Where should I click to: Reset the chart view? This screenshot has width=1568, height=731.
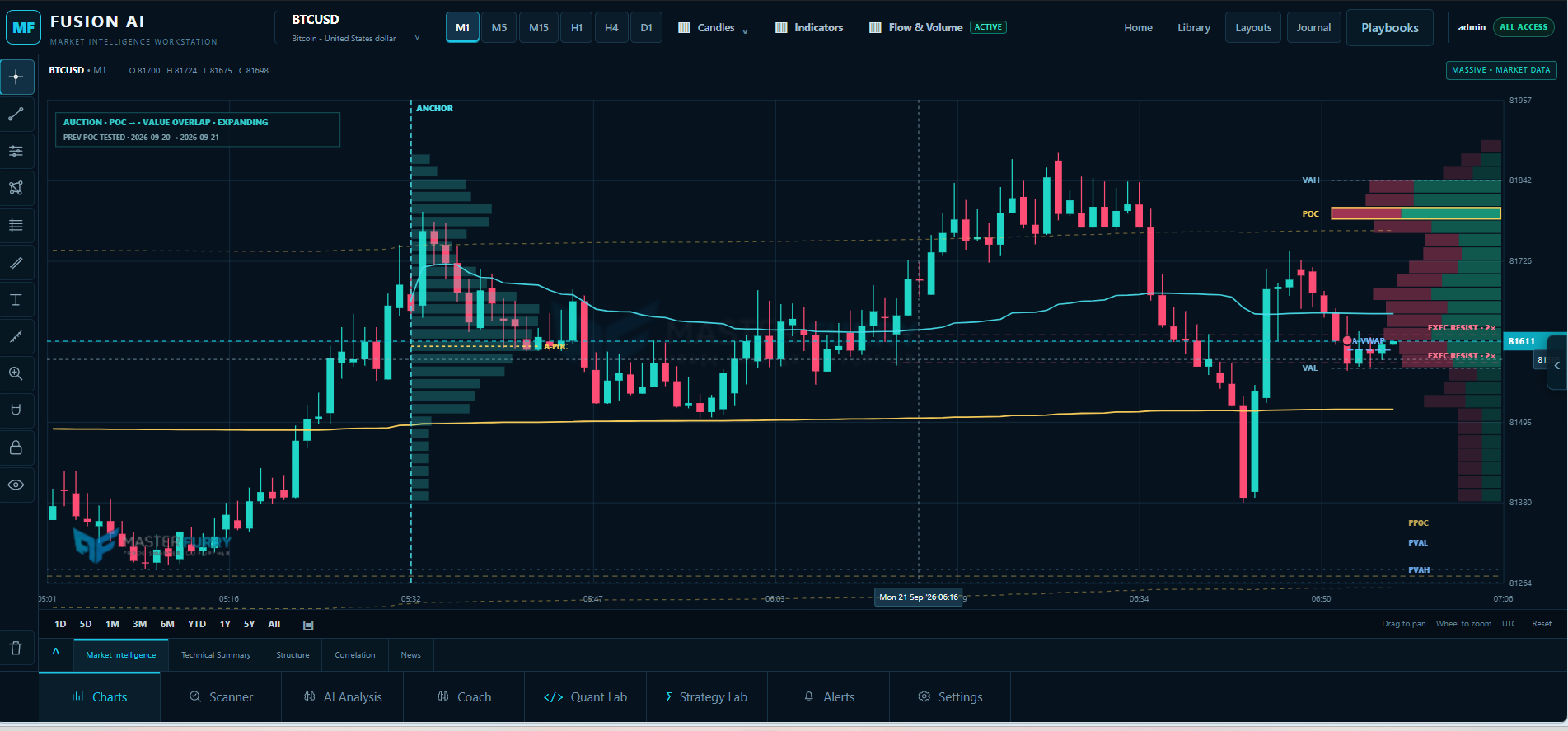(x=1542, y=624)
